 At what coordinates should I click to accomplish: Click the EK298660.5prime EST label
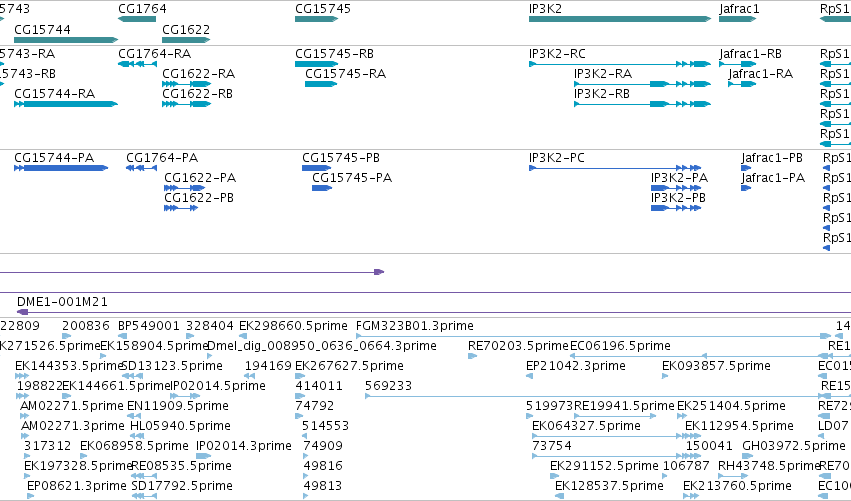[294, 326]
